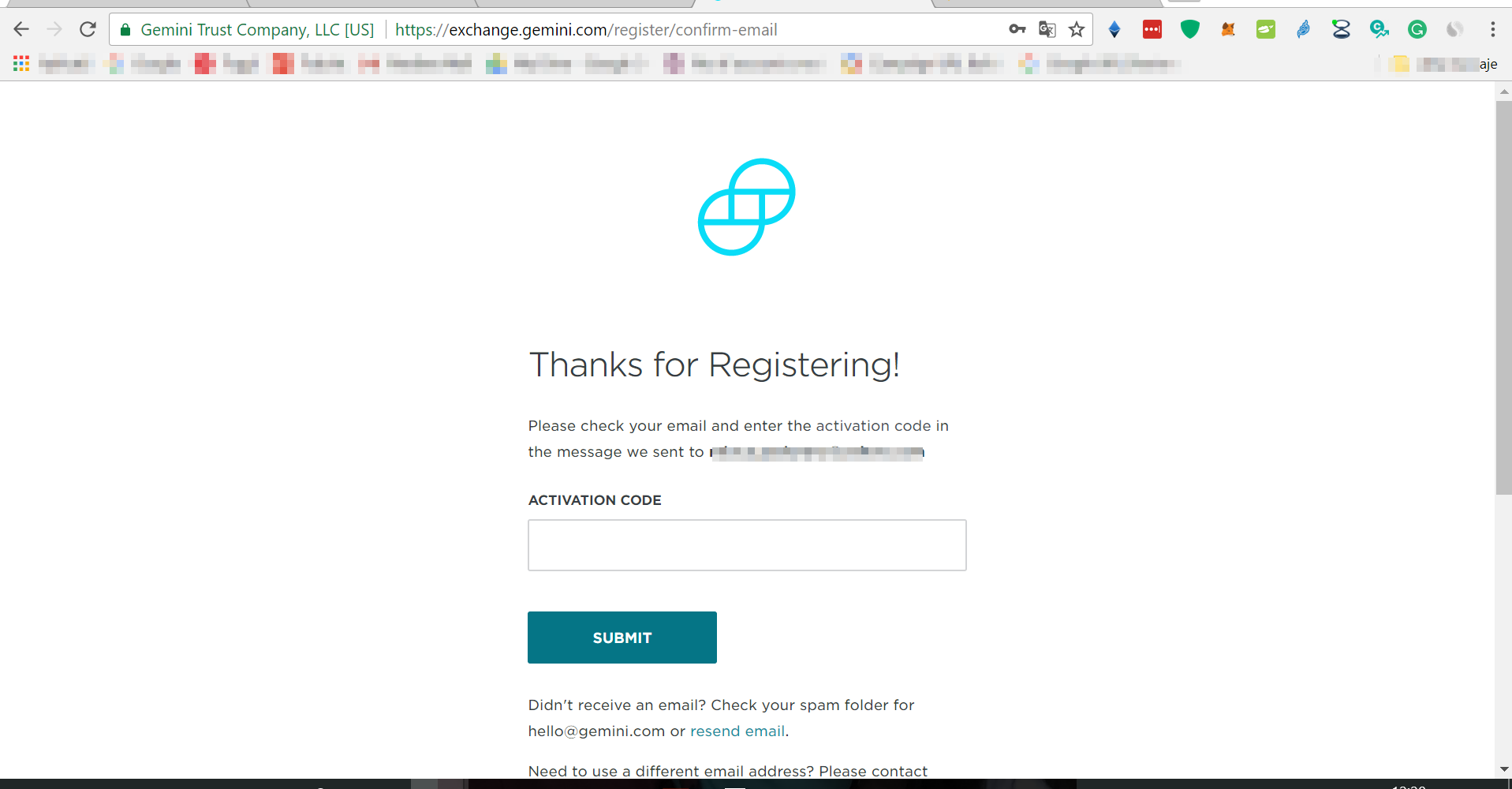The width and height of the screenshot is (1512, 789).
Task: Open the Apps grid in bookmarks bar
Action: 21,64
